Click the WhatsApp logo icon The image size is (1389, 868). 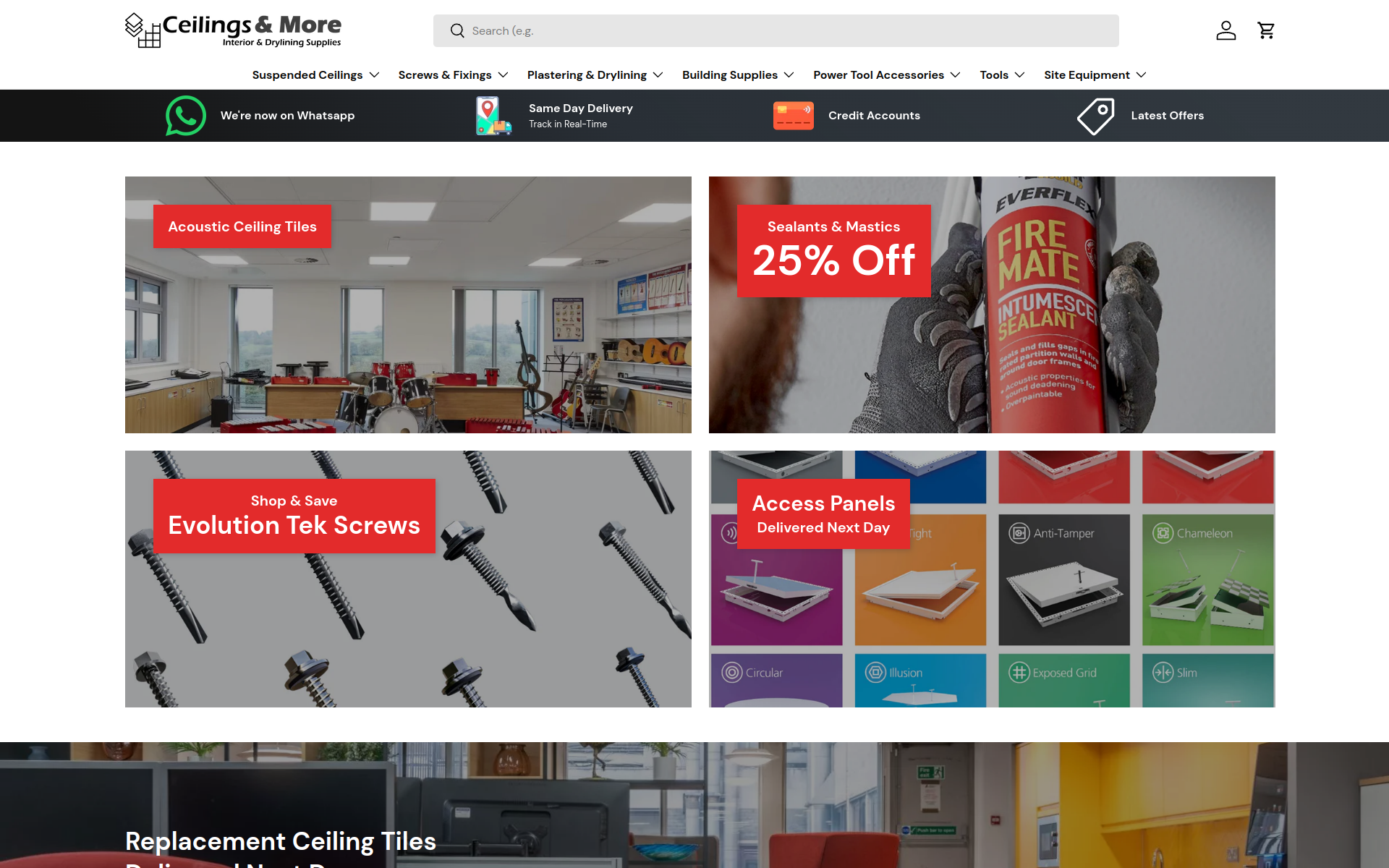click(186, 116)
